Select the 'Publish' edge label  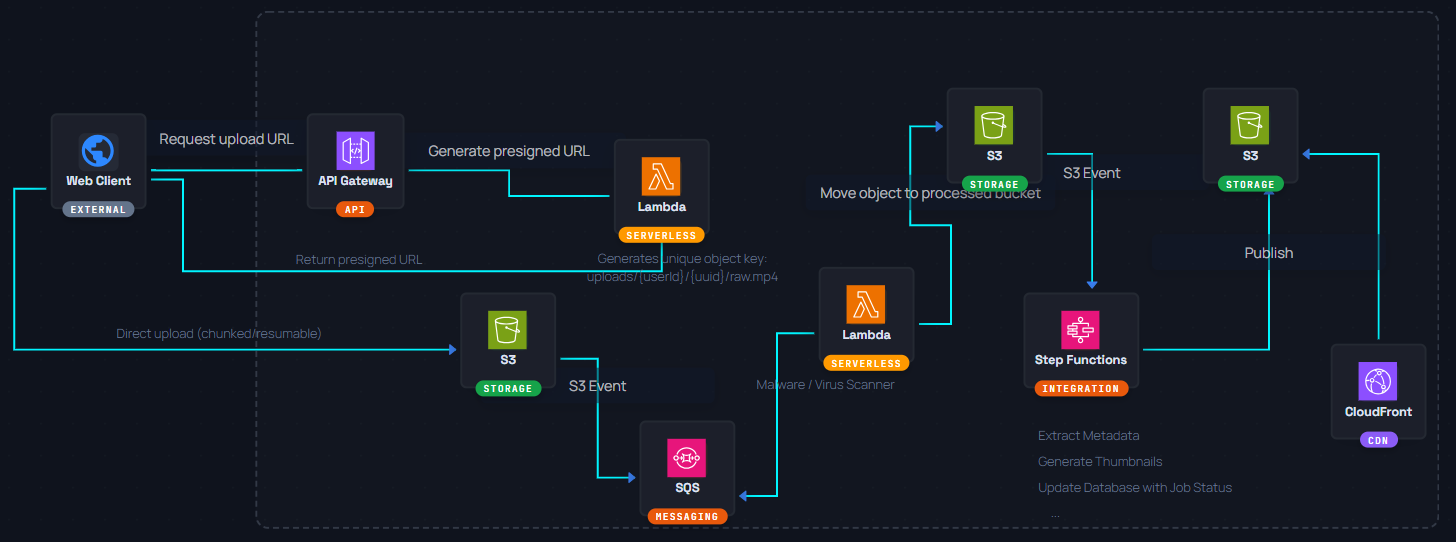1269,253
